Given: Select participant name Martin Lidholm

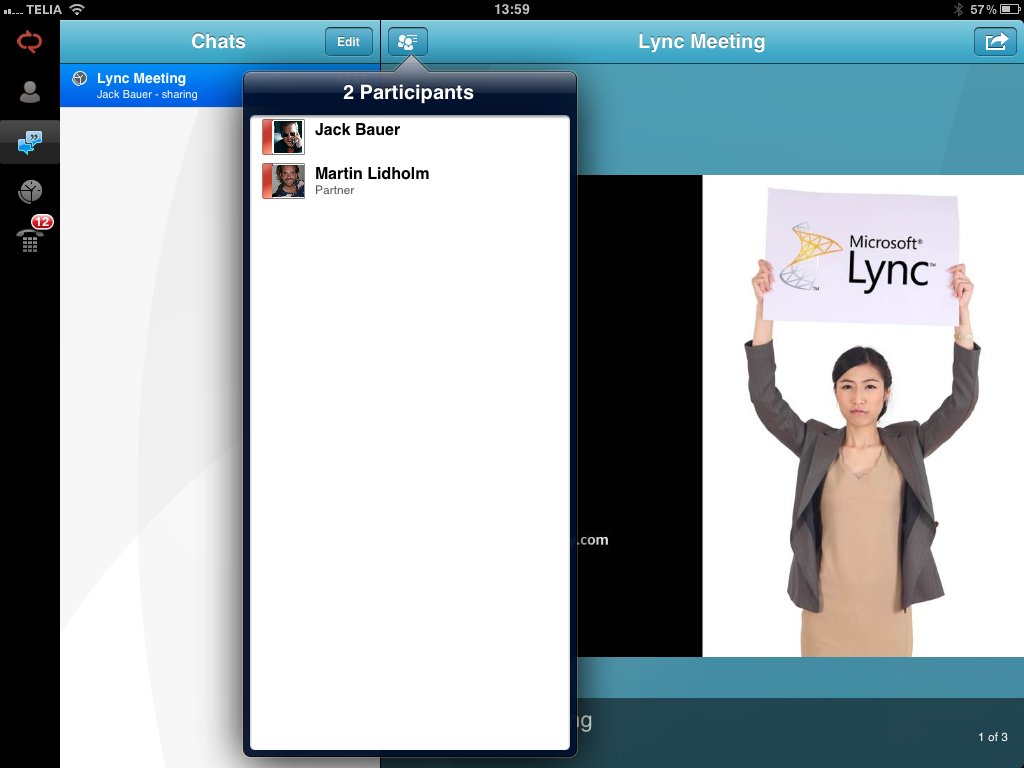Looking at the screenshot, I should click(x=372, y=173).
